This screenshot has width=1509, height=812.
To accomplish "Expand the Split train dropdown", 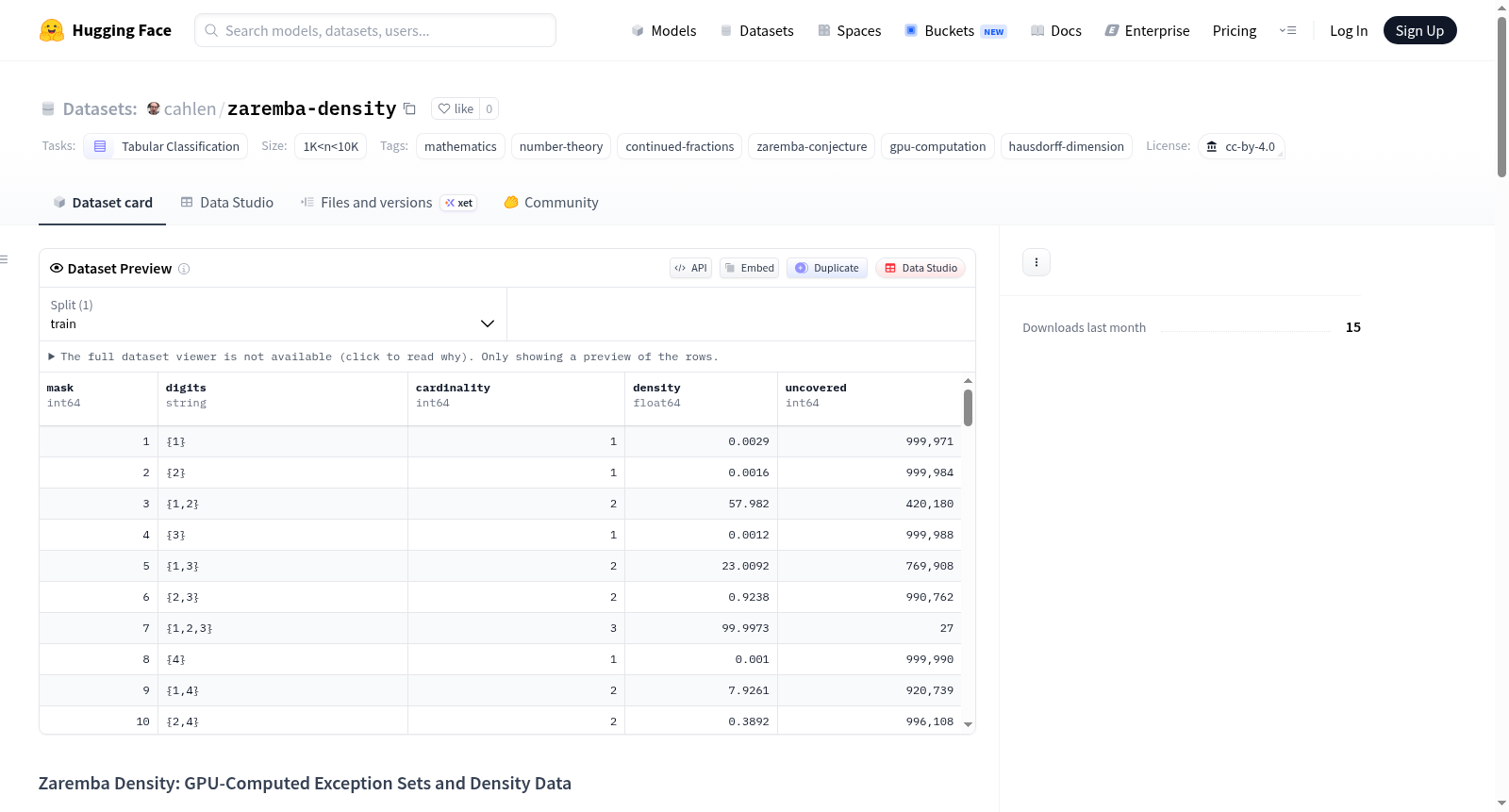I will (273, 314).
